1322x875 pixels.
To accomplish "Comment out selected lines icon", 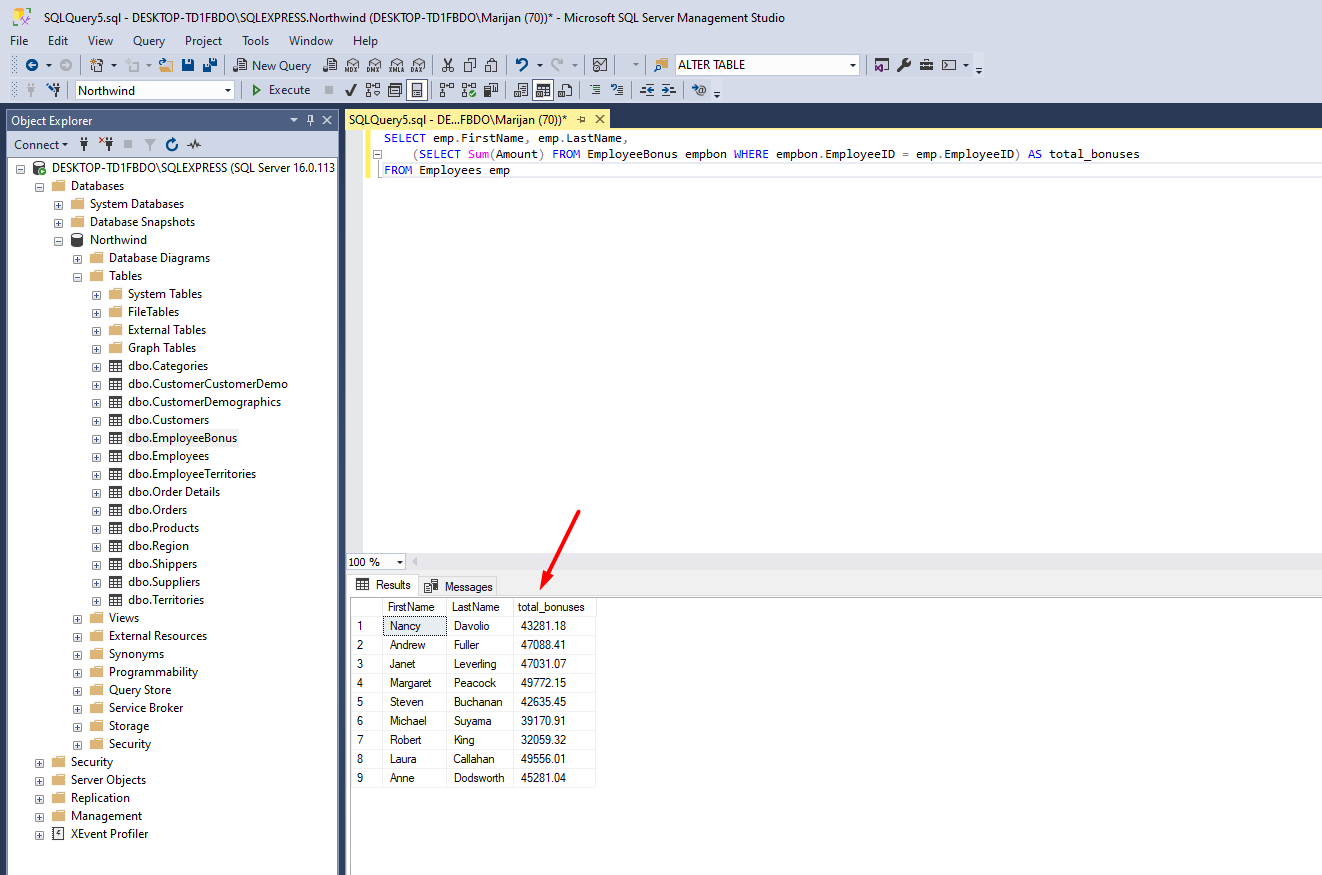I will [595, 90].
